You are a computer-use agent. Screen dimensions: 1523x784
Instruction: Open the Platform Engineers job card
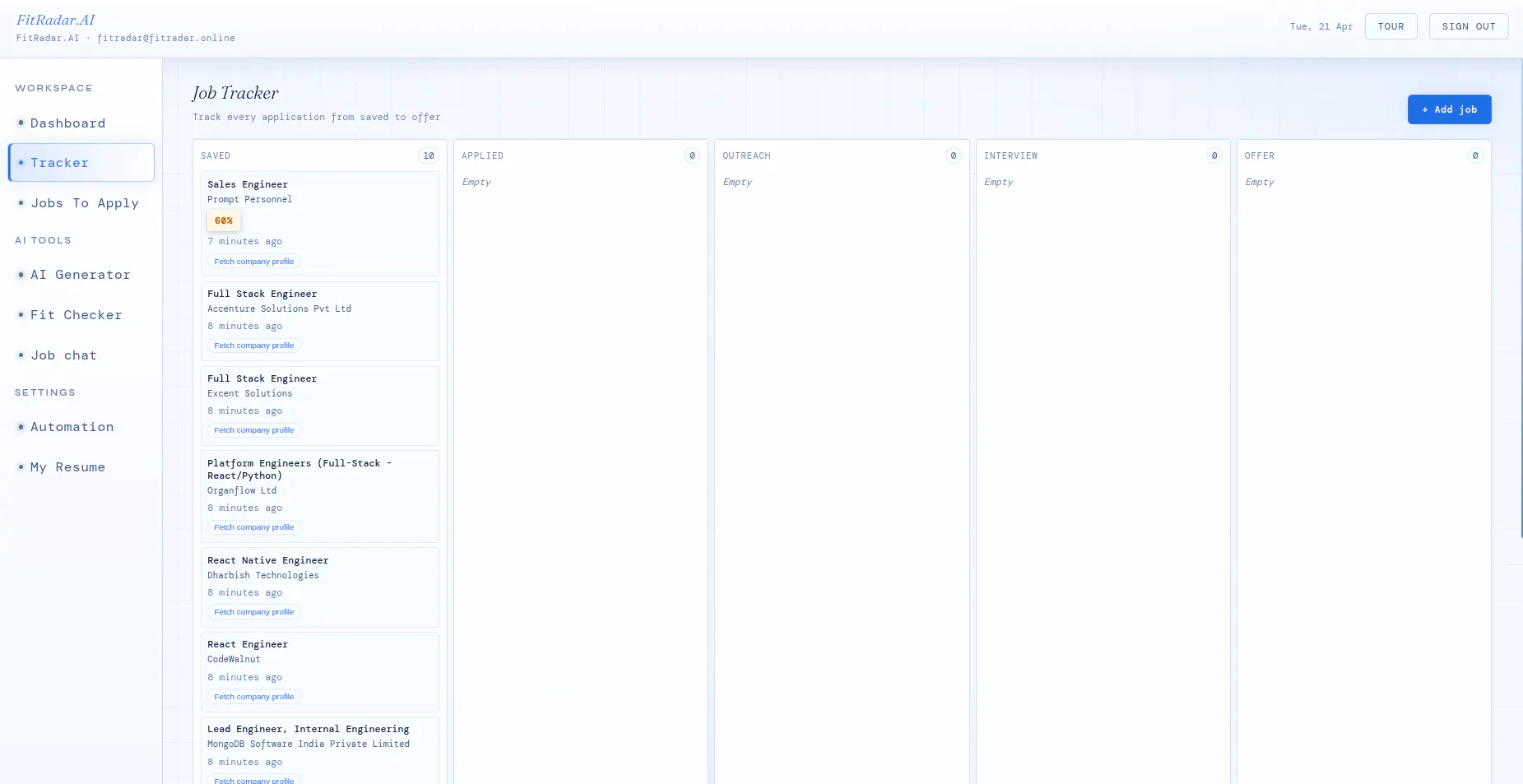coord(320,496)
